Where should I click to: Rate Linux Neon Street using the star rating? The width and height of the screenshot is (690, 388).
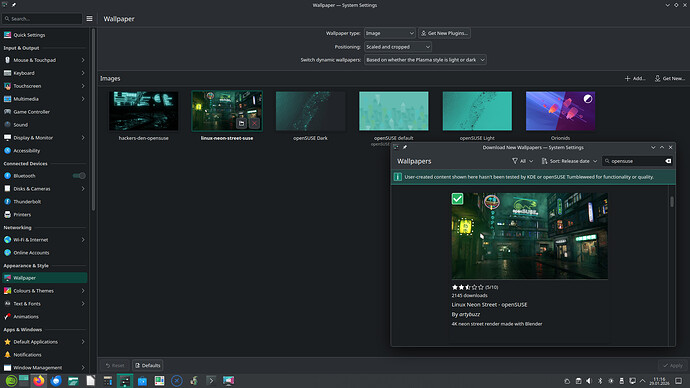(x=467, y=287)
